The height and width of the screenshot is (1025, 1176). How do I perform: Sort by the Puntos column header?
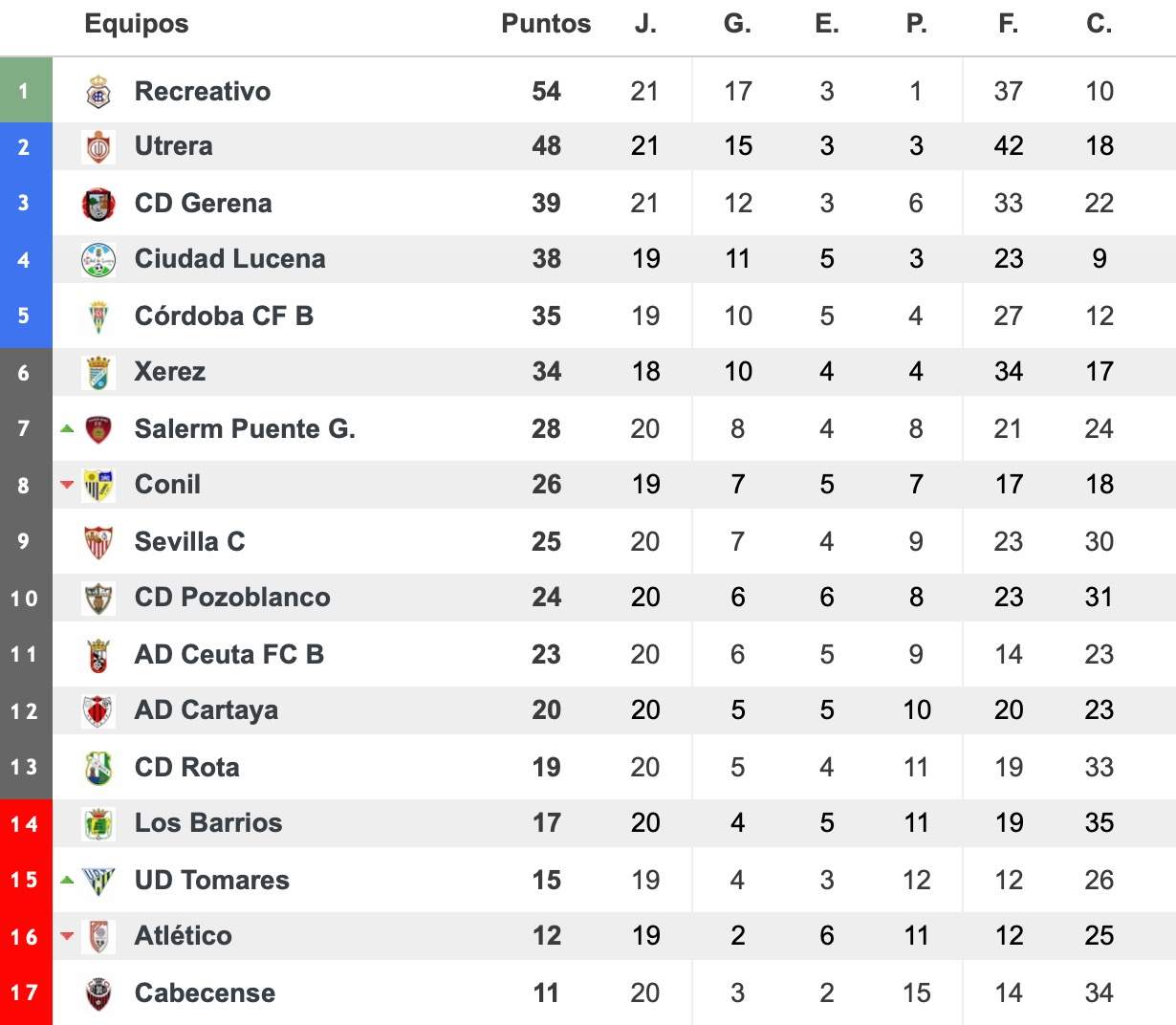(x=546, y=24)
